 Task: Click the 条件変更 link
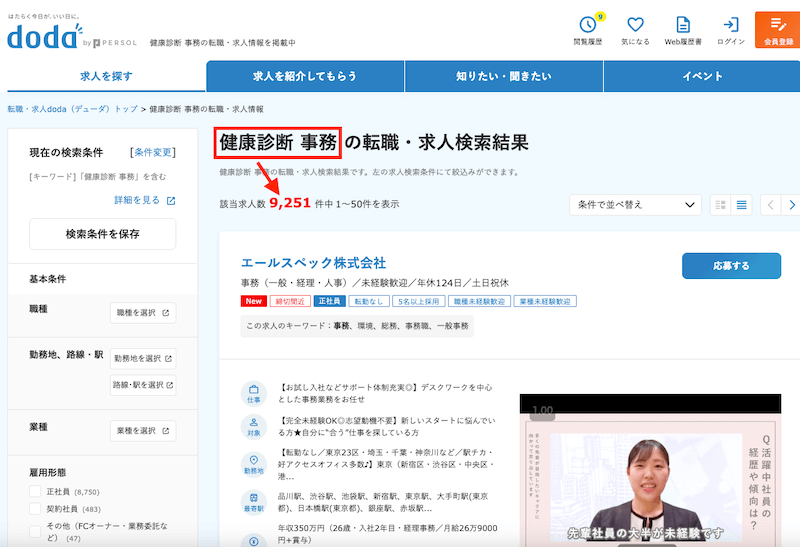coord(153,152)
